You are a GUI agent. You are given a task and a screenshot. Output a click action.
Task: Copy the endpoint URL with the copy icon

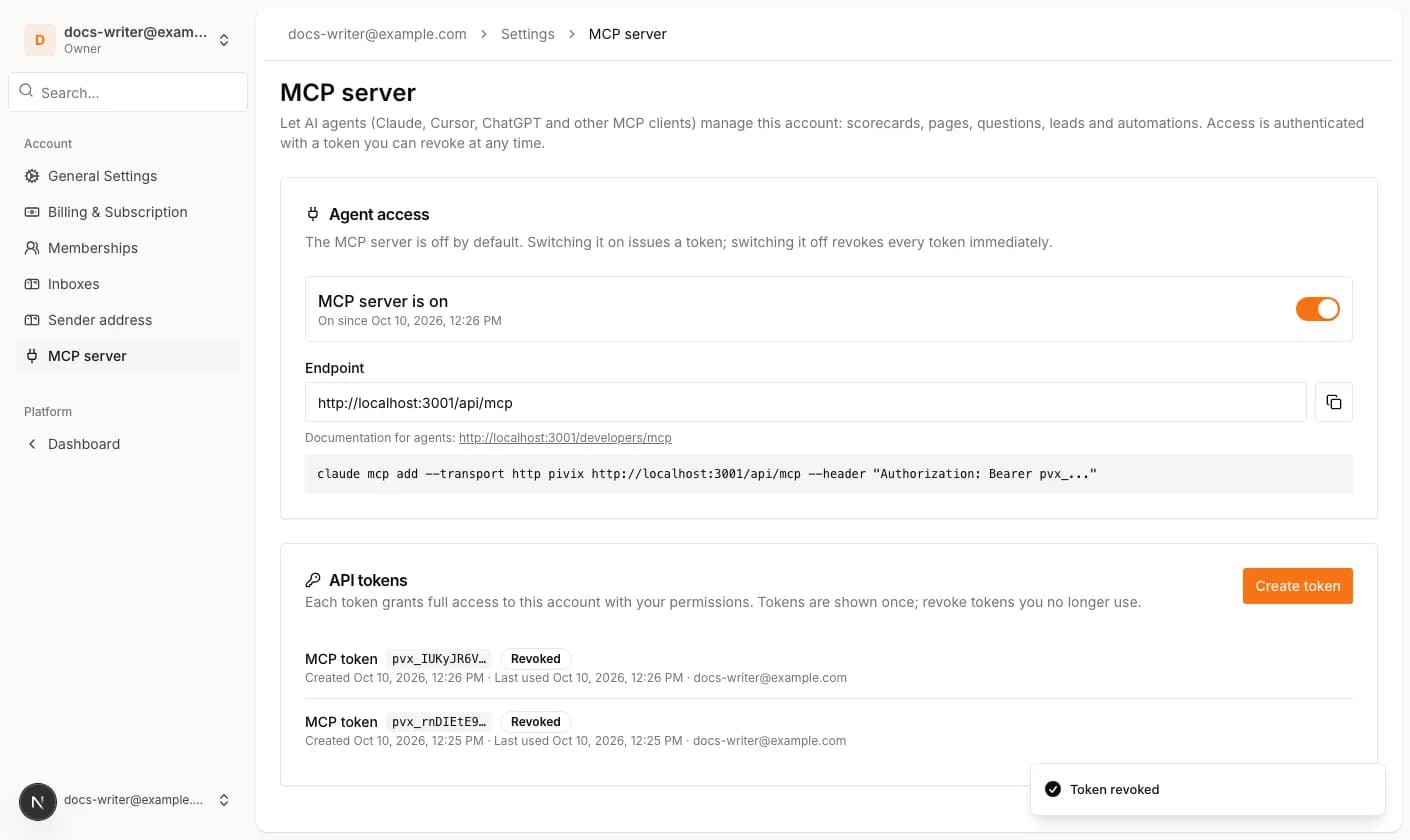click(1334, 402)
